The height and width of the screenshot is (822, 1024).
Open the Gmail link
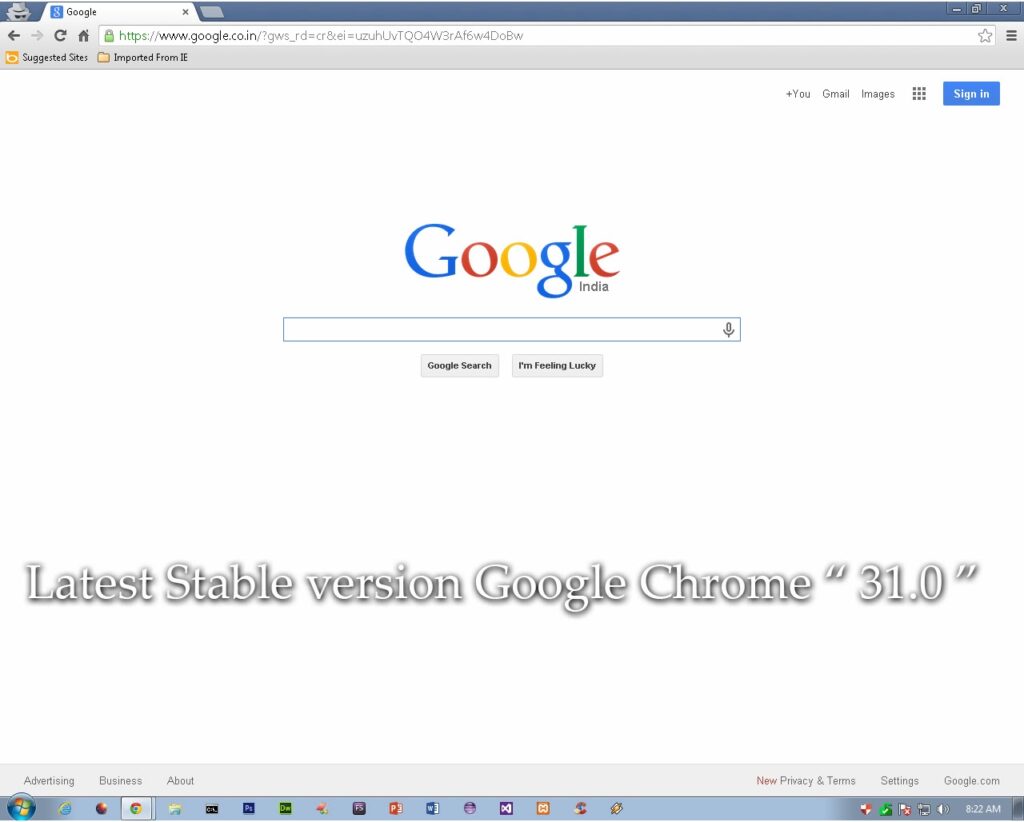(x=835, y=94)
